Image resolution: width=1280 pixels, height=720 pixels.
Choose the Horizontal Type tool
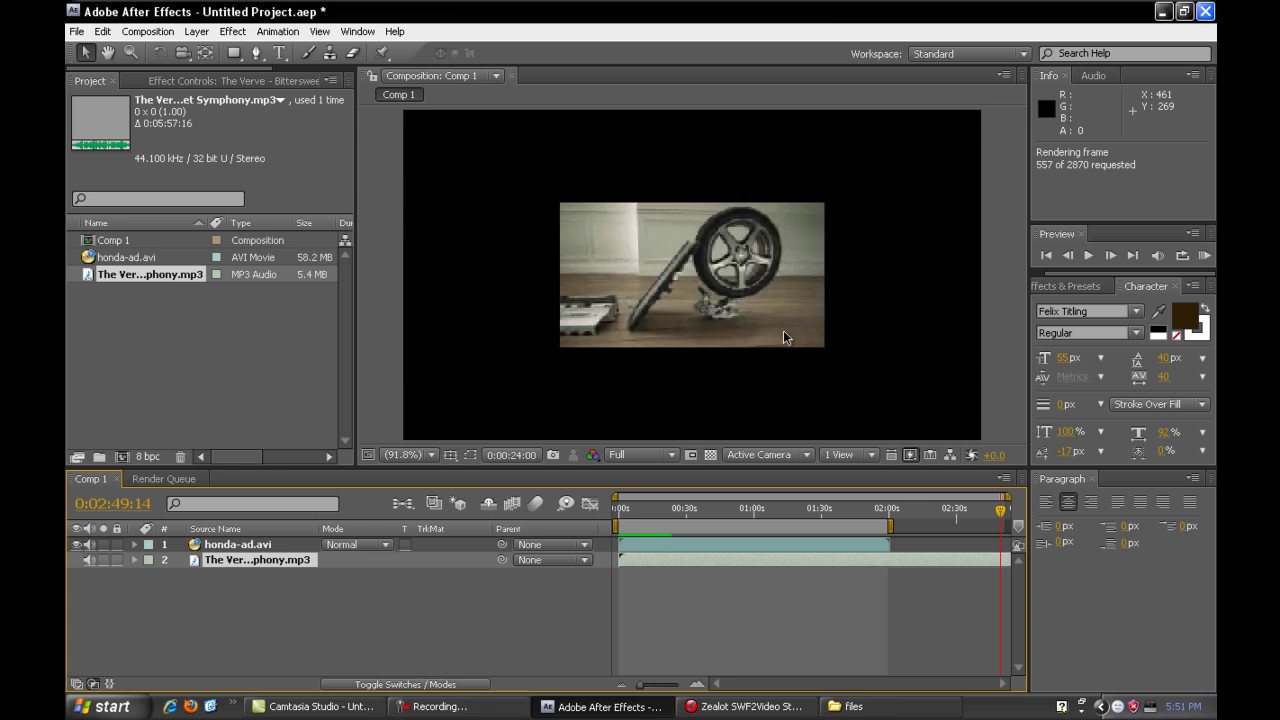280,53
